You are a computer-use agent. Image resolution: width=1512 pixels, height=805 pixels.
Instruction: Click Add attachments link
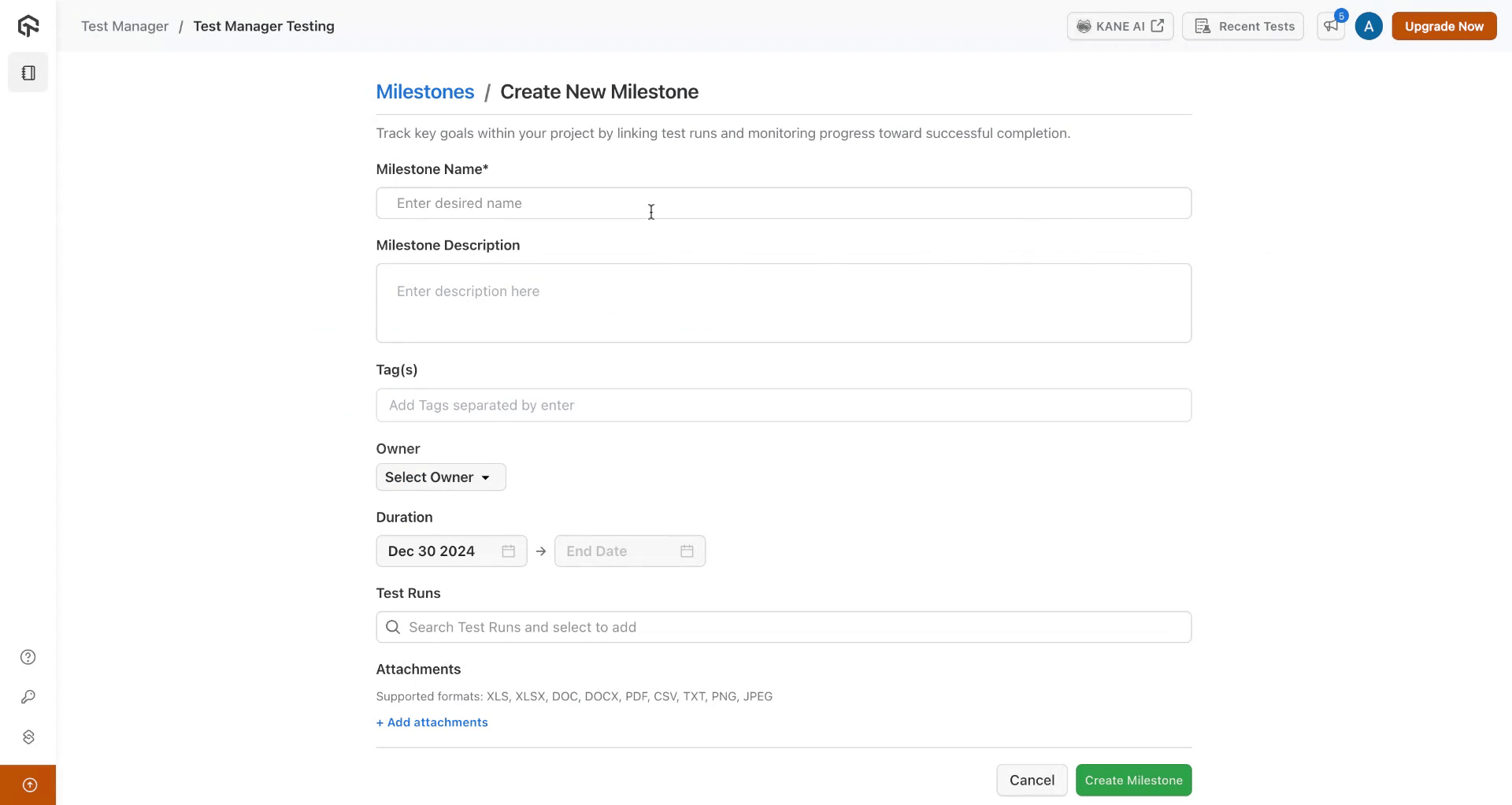pos(432,722)
